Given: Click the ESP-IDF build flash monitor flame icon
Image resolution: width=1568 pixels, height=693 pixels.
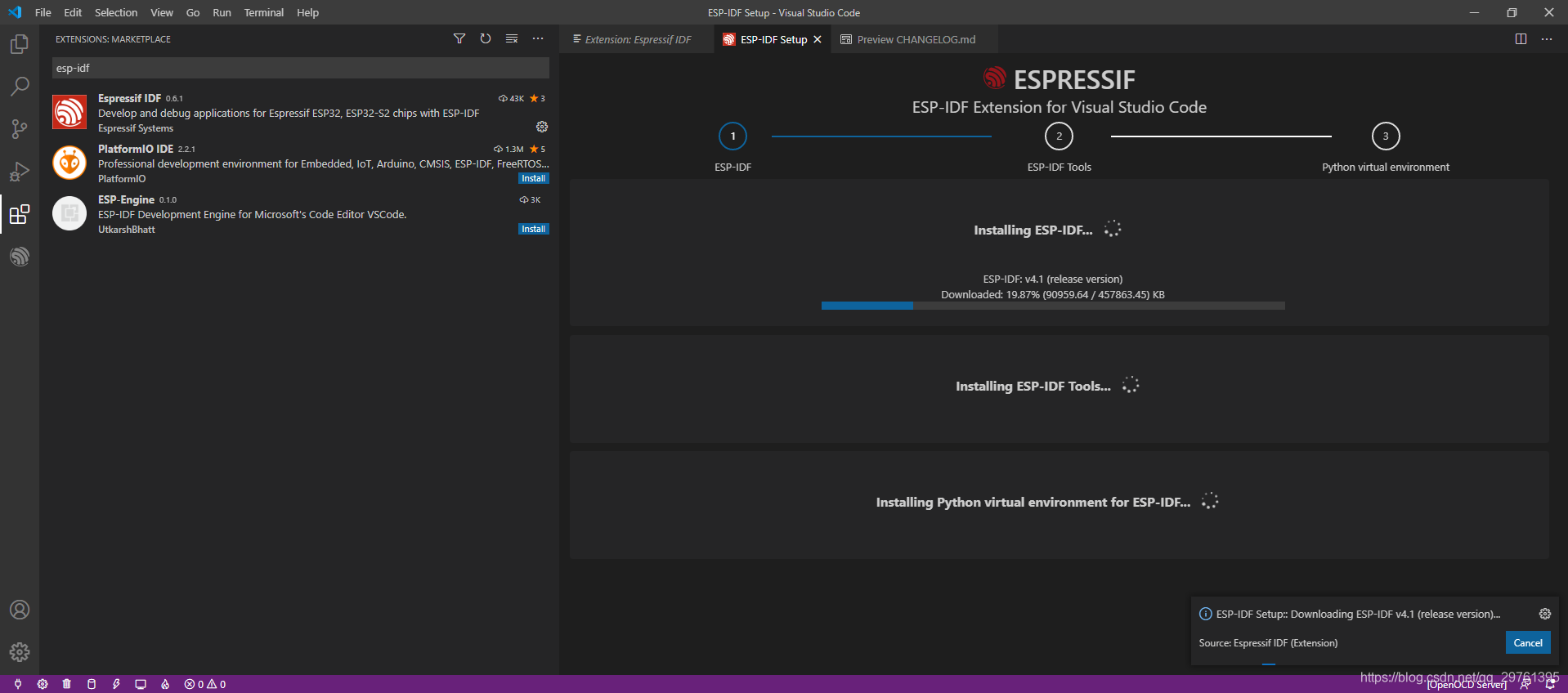Looking at the screenshot, I should pyautogui.click(x=165, y=684).
